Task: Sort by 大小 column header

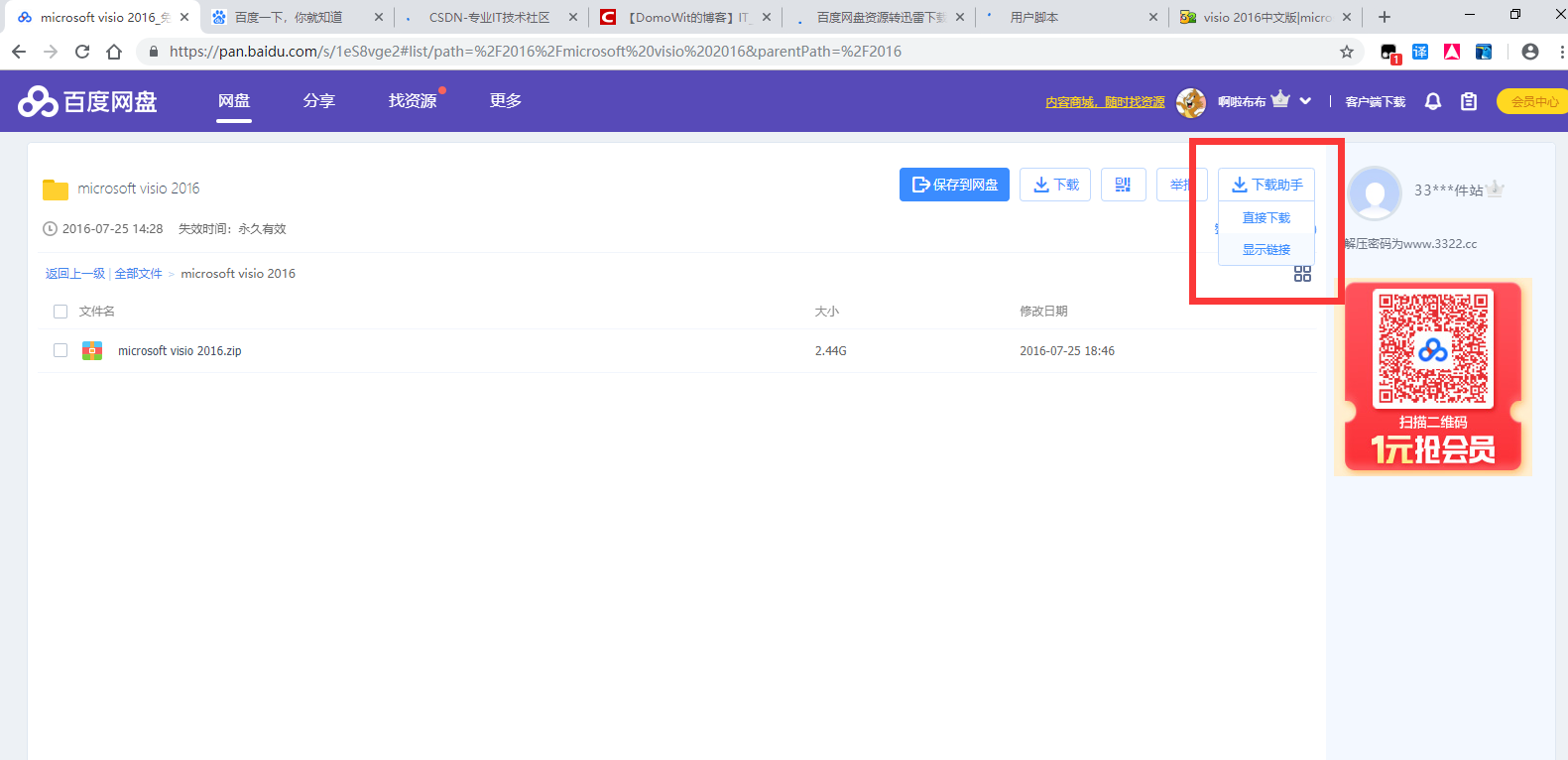Action: pyautogui.click(x=827, y=312)
